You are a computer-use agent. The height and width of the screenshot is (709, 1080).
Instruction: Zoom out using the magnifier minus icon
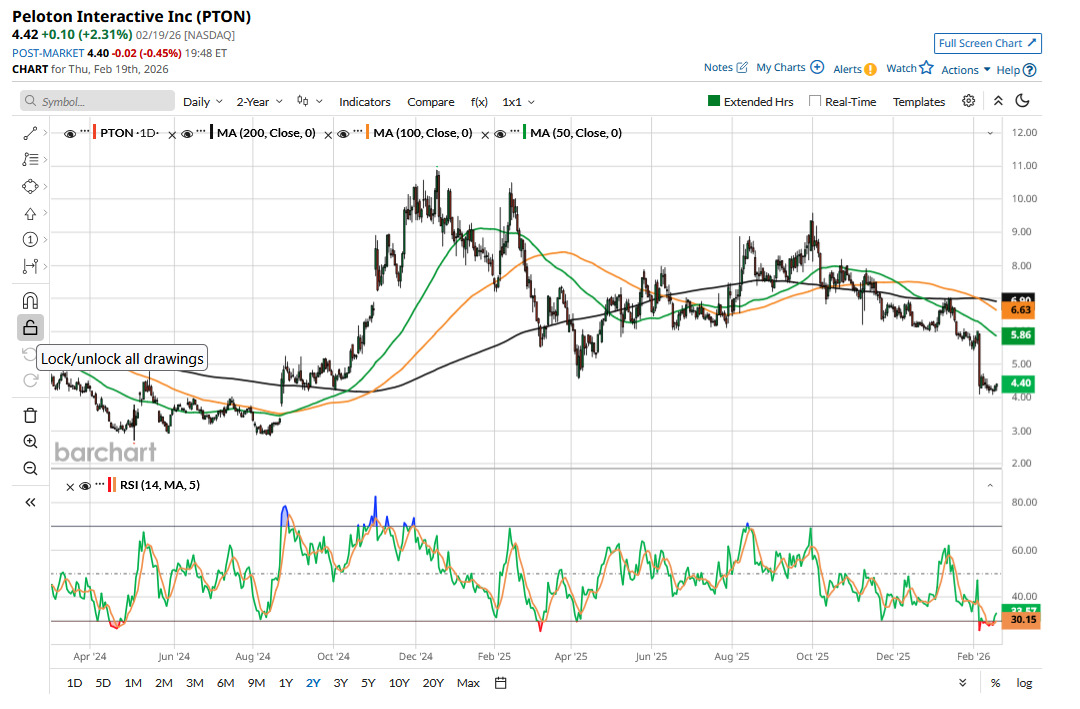tap(30, 468)
